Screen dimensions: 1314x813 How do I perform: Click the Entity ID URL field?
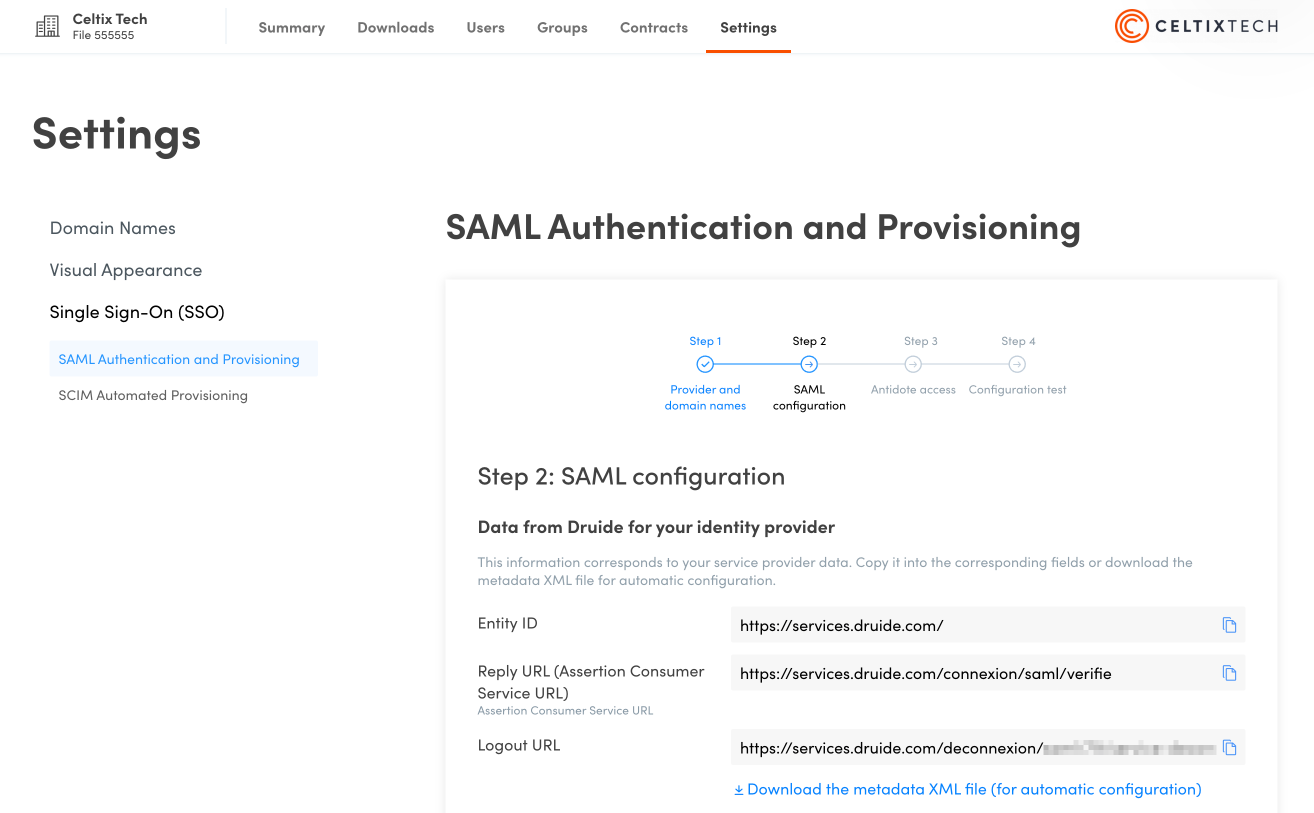click(x=970, y=625)
